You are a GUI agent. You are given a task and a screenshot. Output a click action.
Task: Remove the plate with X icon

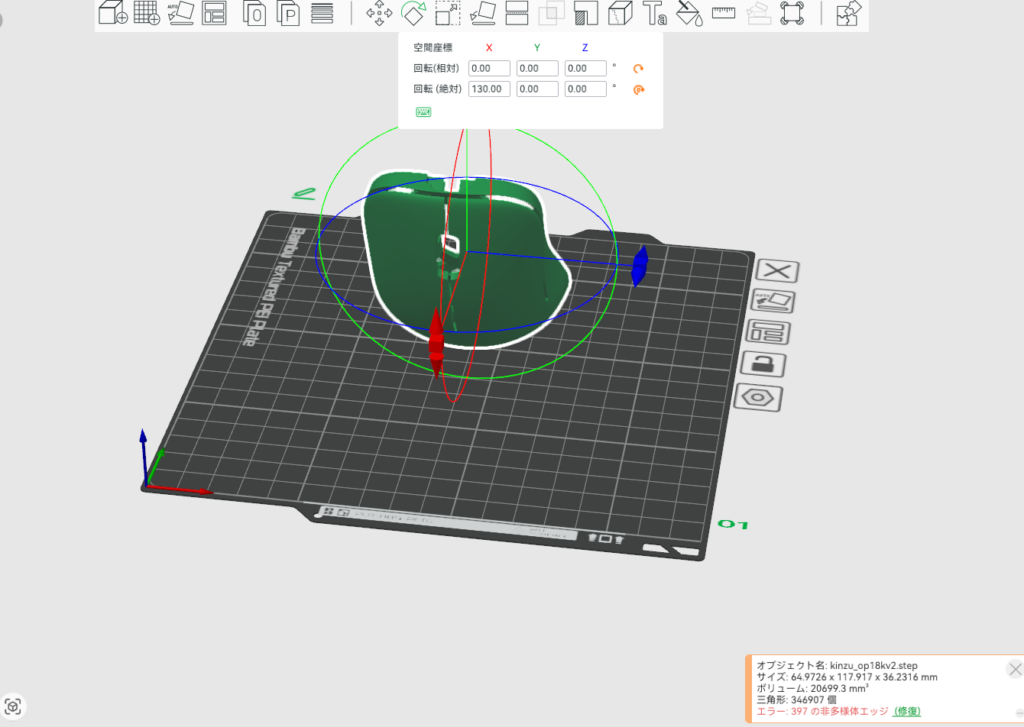coord(777,272)
